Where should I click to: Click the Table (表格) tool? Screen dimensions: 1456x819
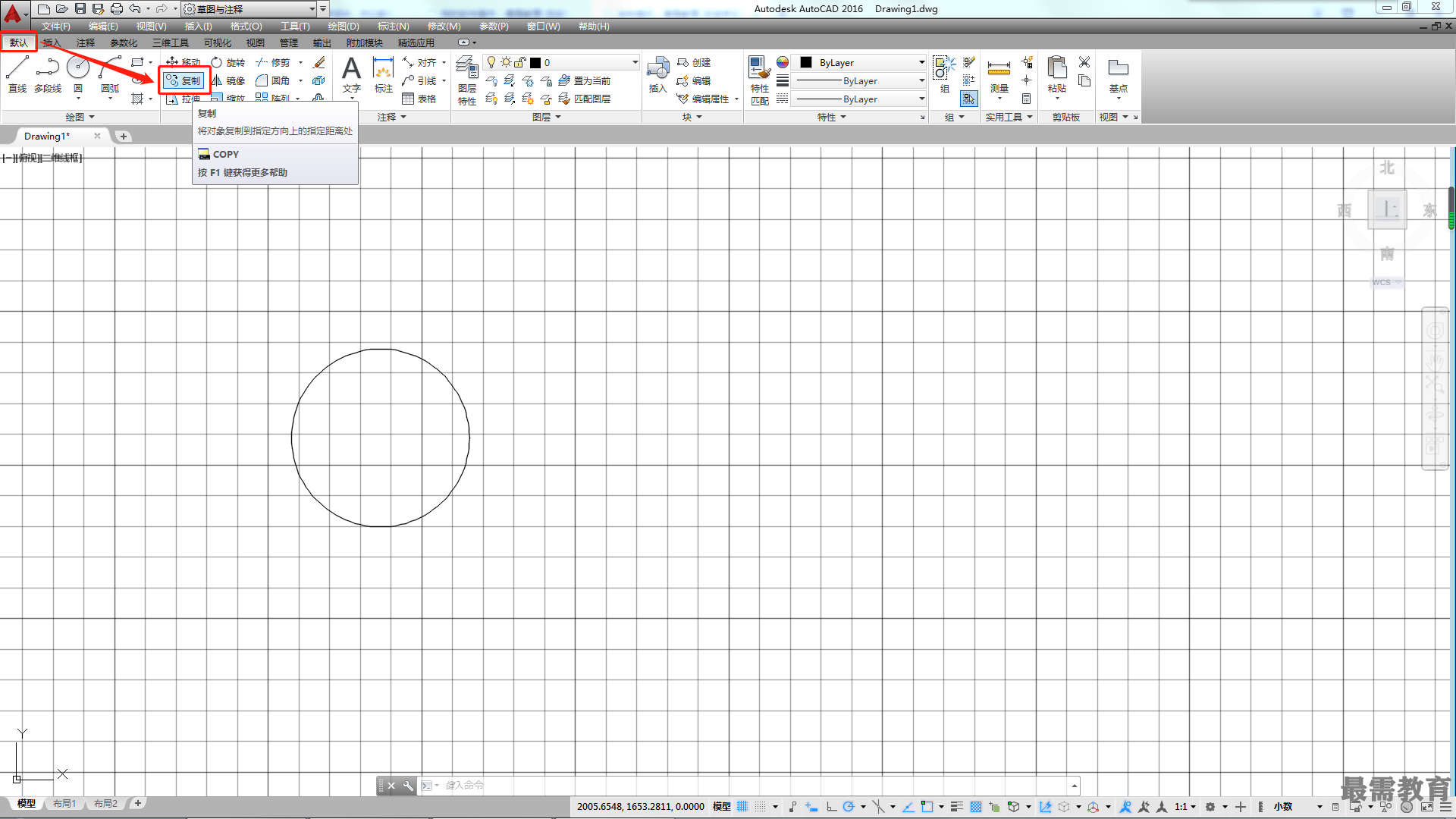[419, 99]
